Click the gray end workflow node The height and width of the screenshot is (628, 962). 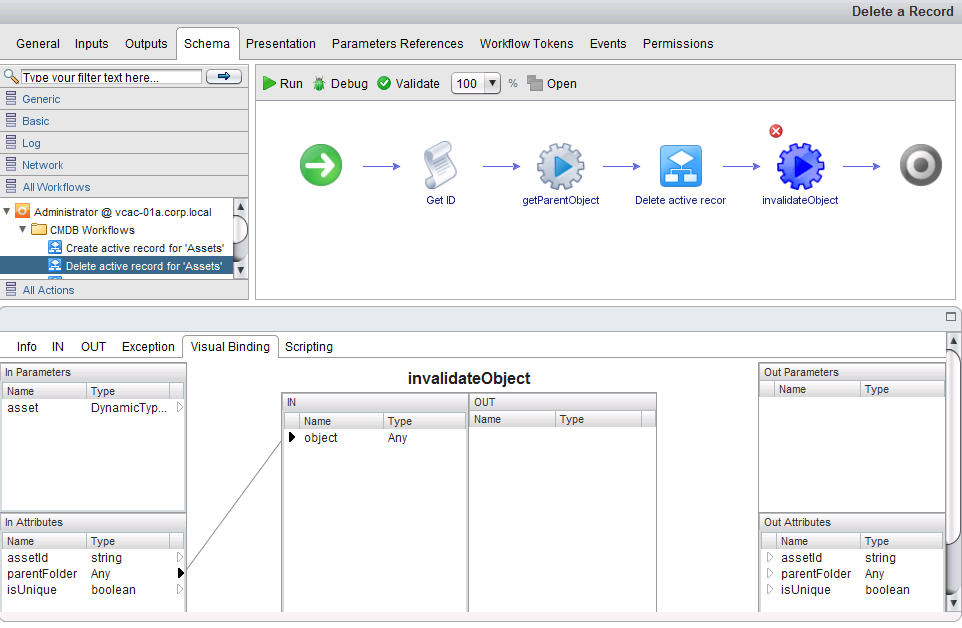[920, 165]
